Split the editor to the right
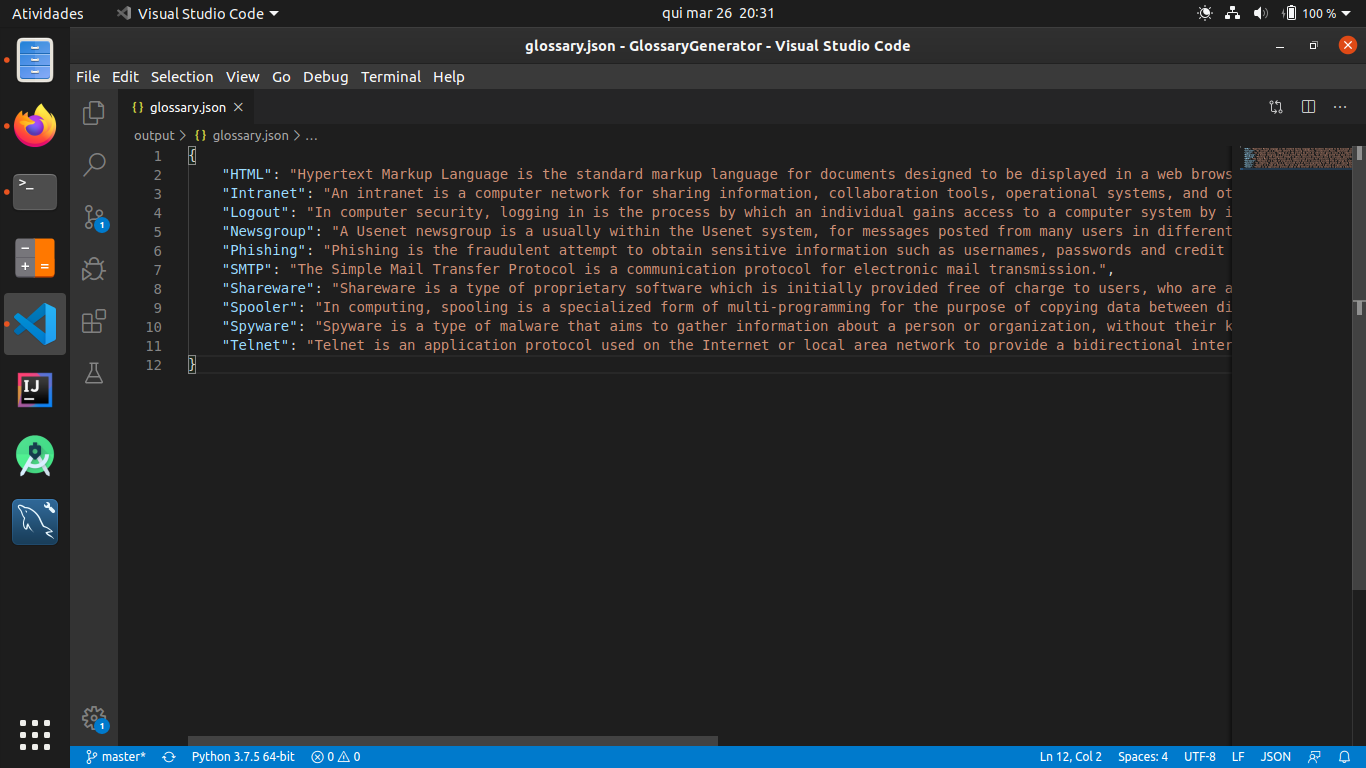This screenshot has height=768, width=1366. (1308, 107)
